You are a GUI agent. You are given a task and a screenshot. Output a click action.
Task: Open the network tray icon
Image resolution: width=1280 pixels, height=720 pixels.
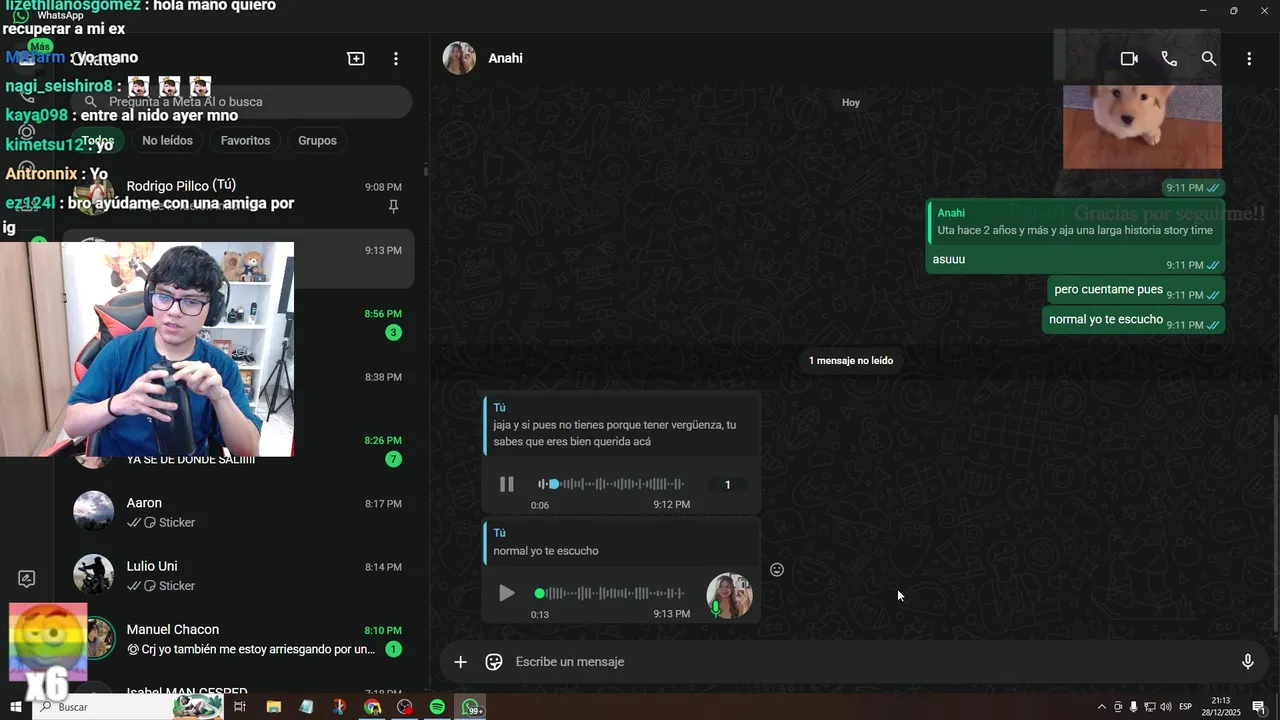pos(1150,707)
